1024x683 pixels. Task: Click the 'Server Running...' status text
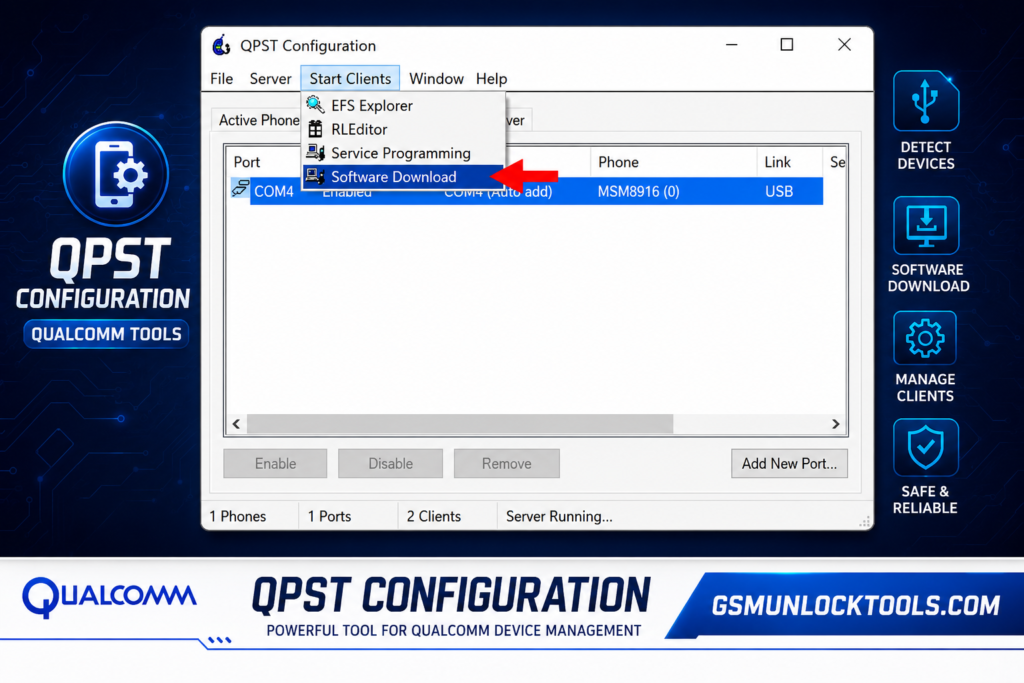(559, 516)
